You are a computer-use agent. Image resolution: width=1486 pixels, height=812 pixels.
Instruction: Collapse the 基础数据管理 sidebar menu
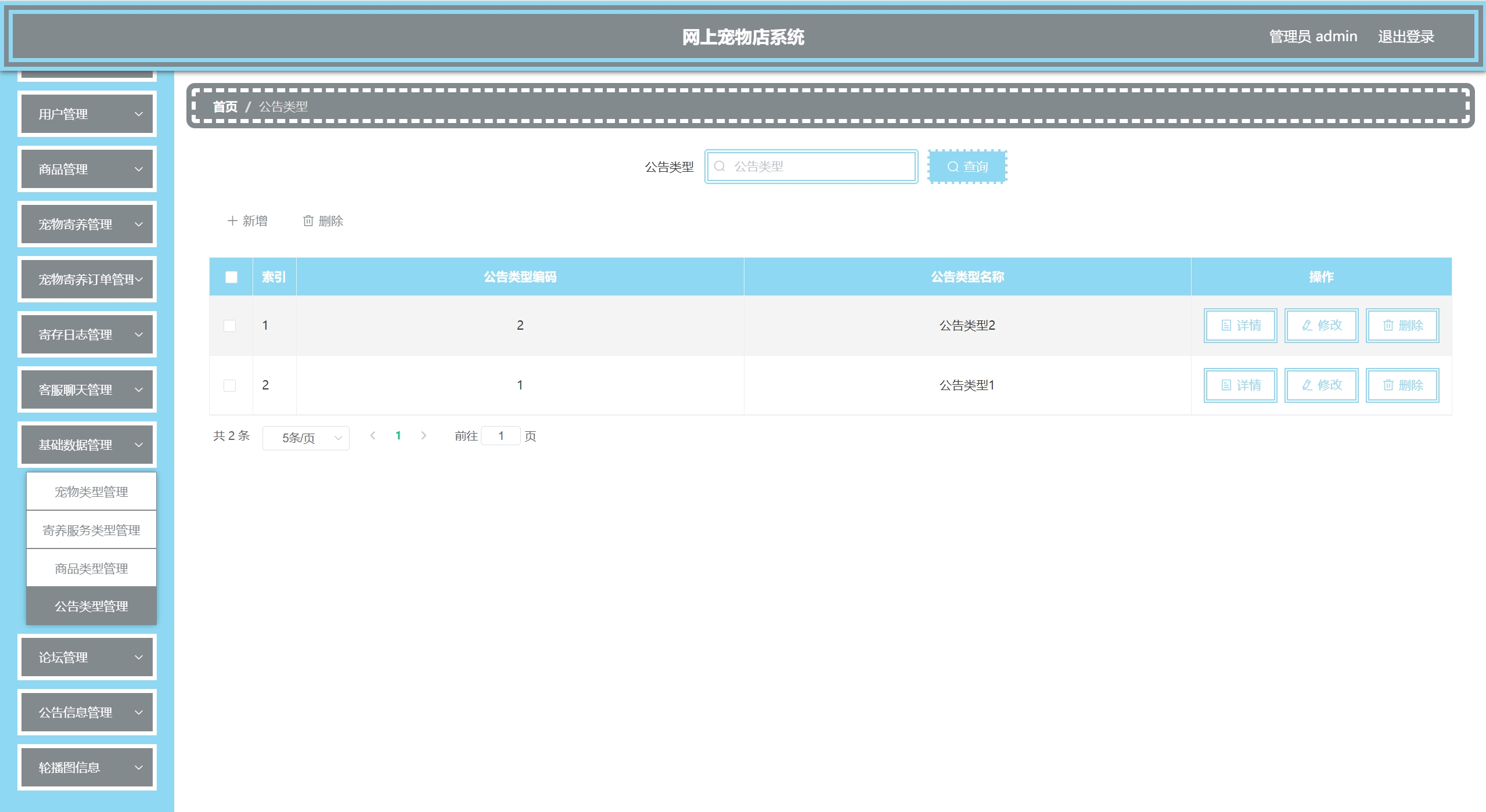(87, 445)
